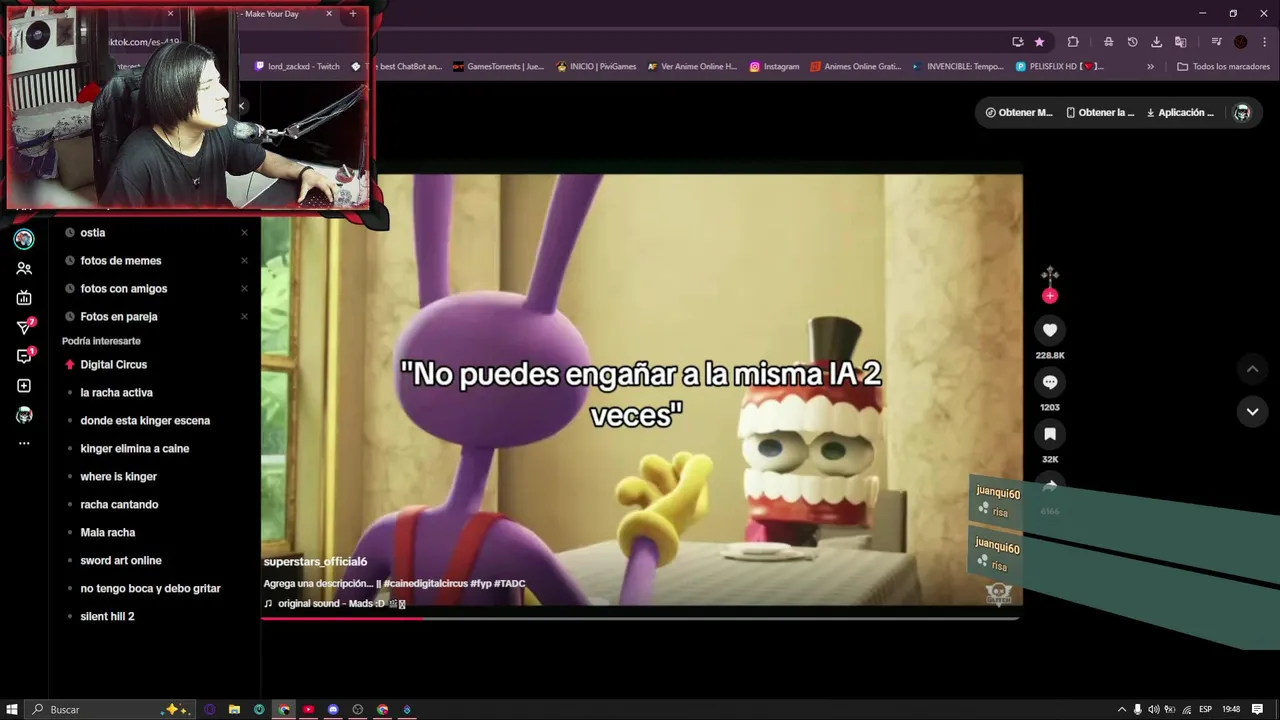Open the Windows Start menu
1280x720 pixels.
(12, 710)
